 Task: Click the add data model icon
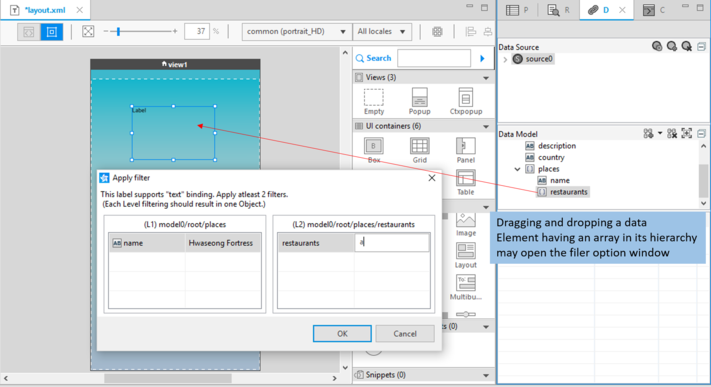point(648,133)
